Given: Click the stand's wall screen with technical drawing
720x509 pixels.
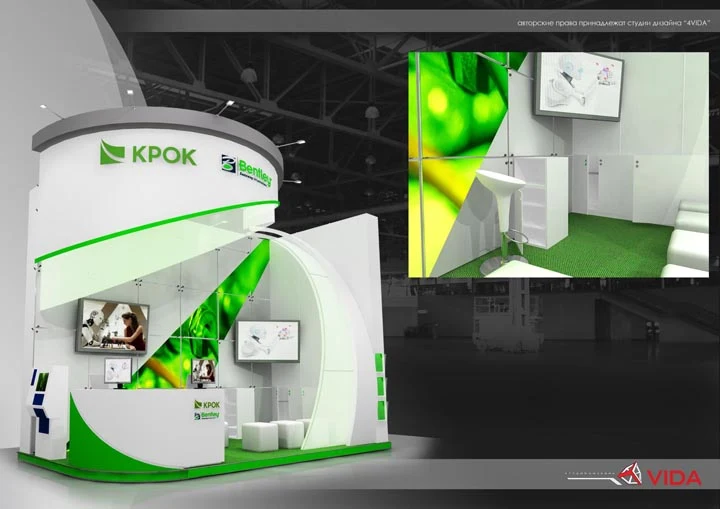Looking at the screenshot, I should pyautogui.click(x=268, y=341).
